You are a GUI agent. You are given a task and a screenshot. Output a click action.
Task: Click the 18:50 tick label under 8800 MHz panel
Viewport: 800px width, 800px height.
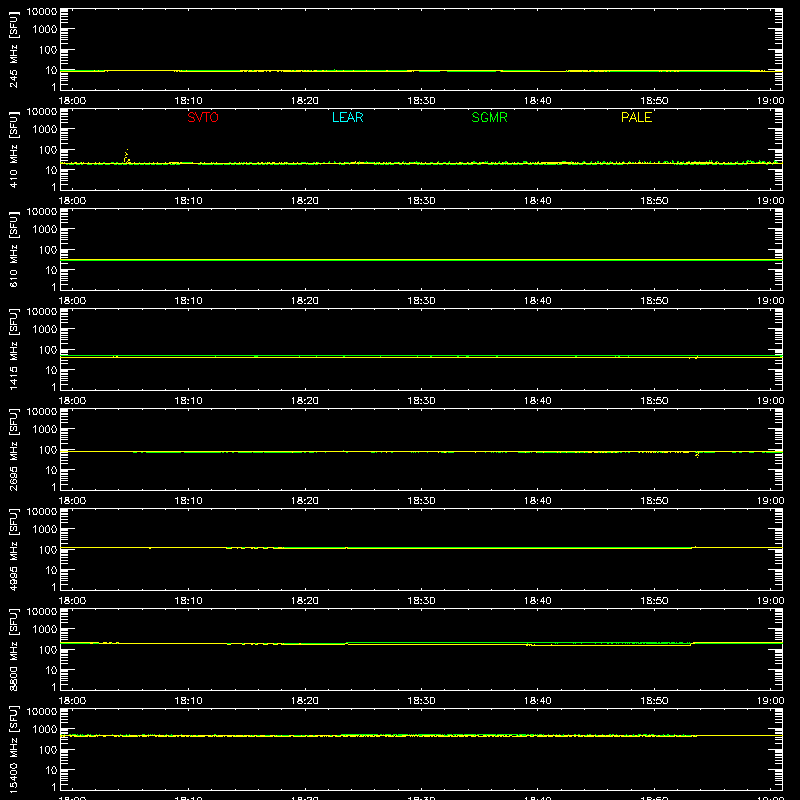click(654, 701)
